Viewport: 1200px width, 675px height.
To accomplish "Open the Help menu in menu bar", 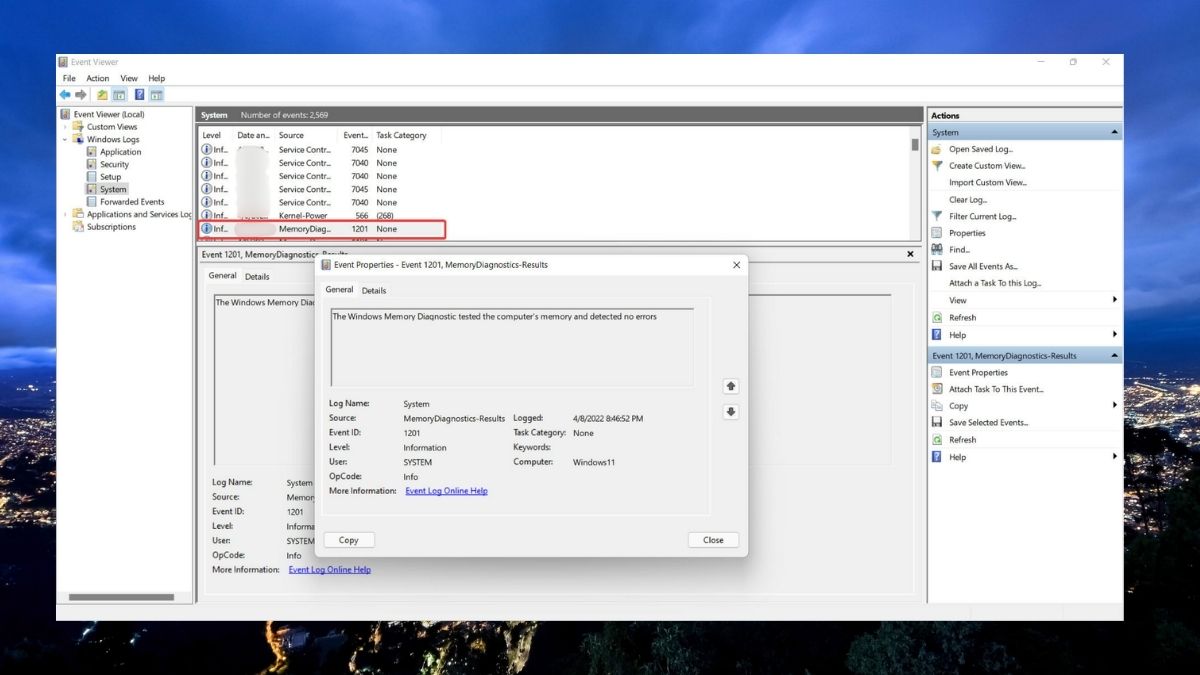I will click(x=156, y=78).
